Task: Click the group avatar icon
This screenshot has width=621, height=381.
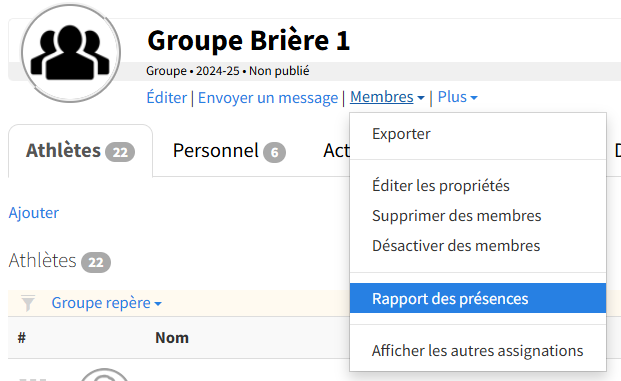Action: [70, 53]
